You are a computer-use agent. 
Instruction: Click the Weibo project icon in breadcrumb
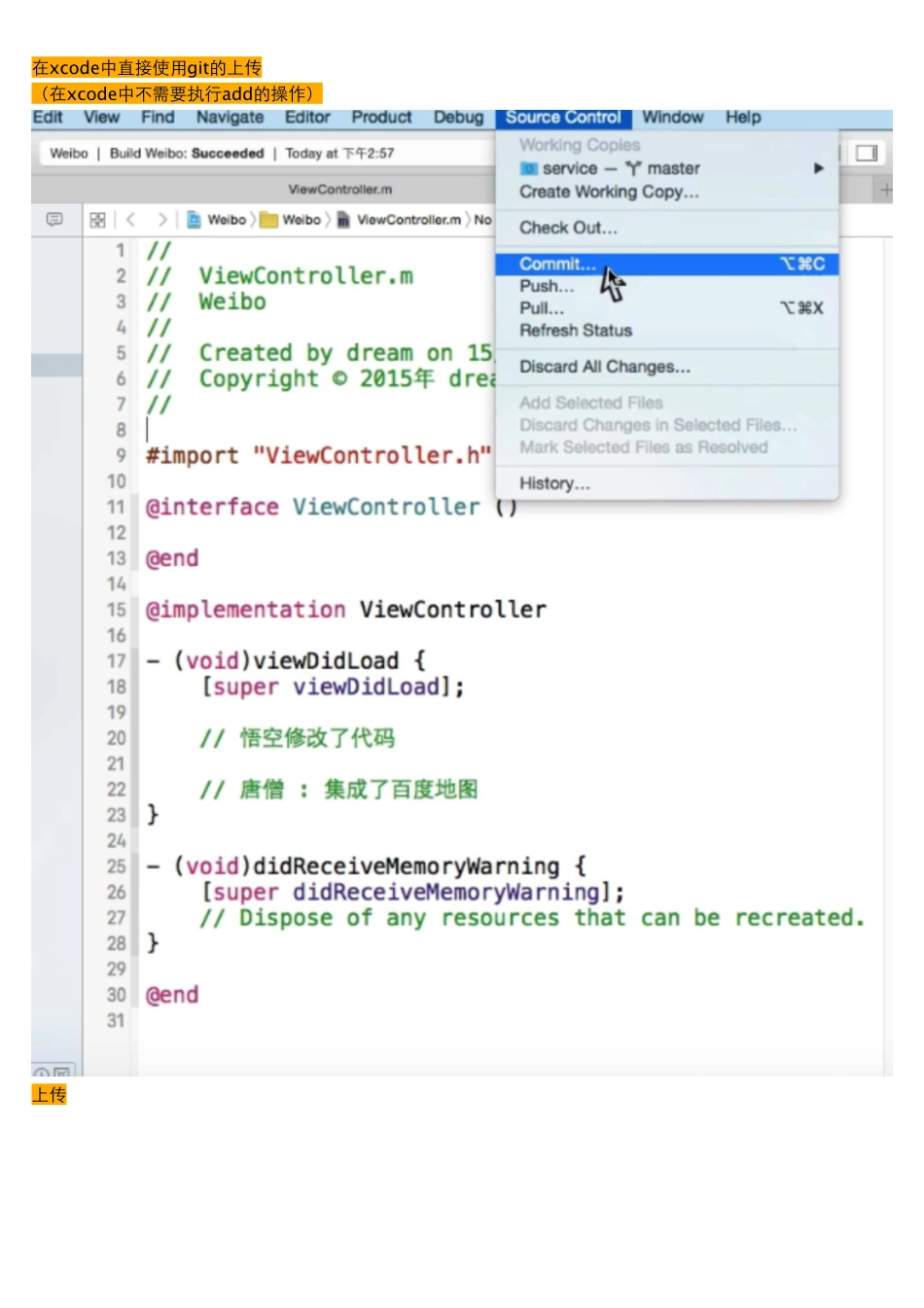[x=195, y=220]
